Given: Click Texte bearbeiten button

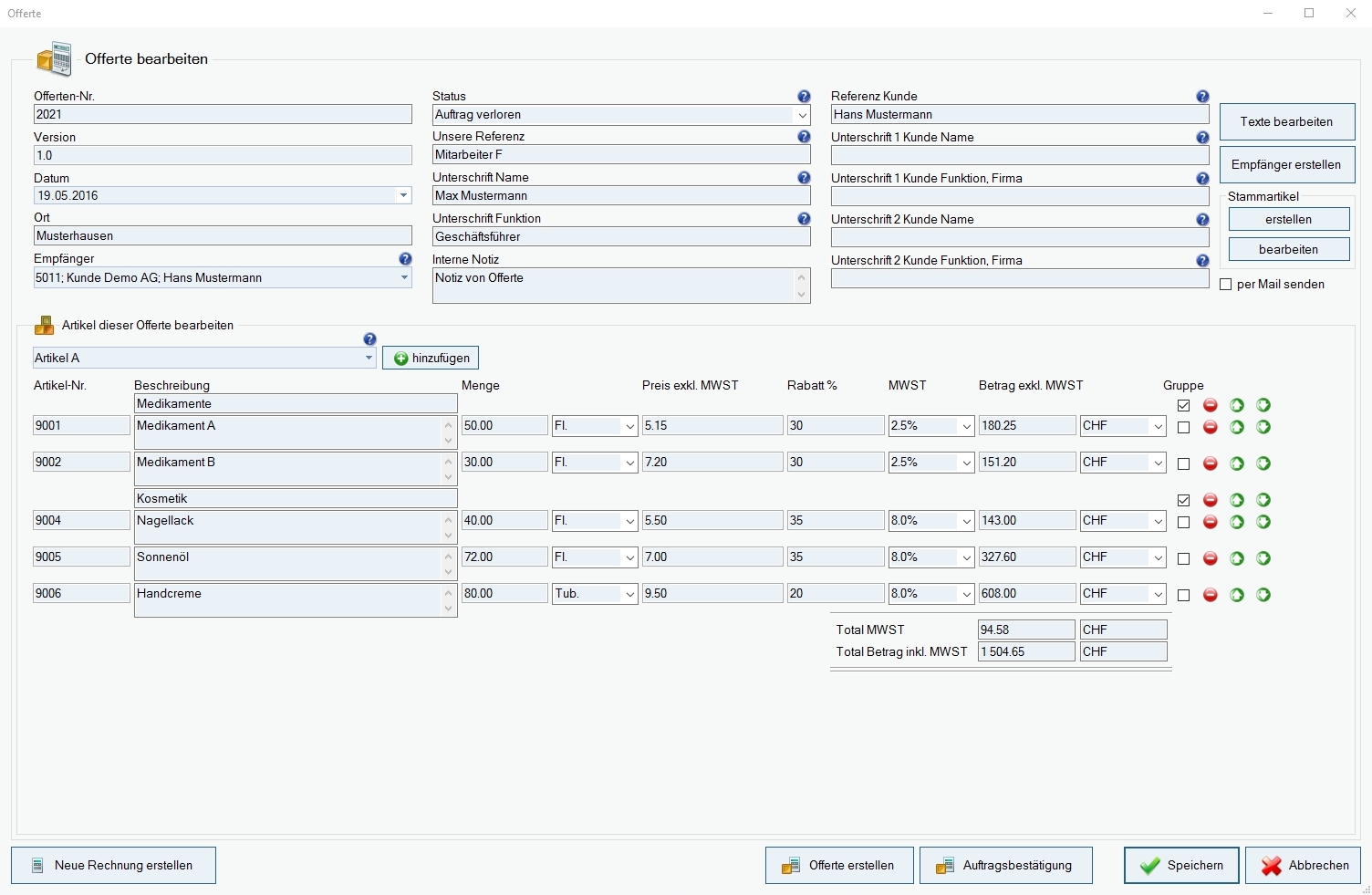Looking at the screenshot, I should pyautogui.click(x=1286, y=121).
